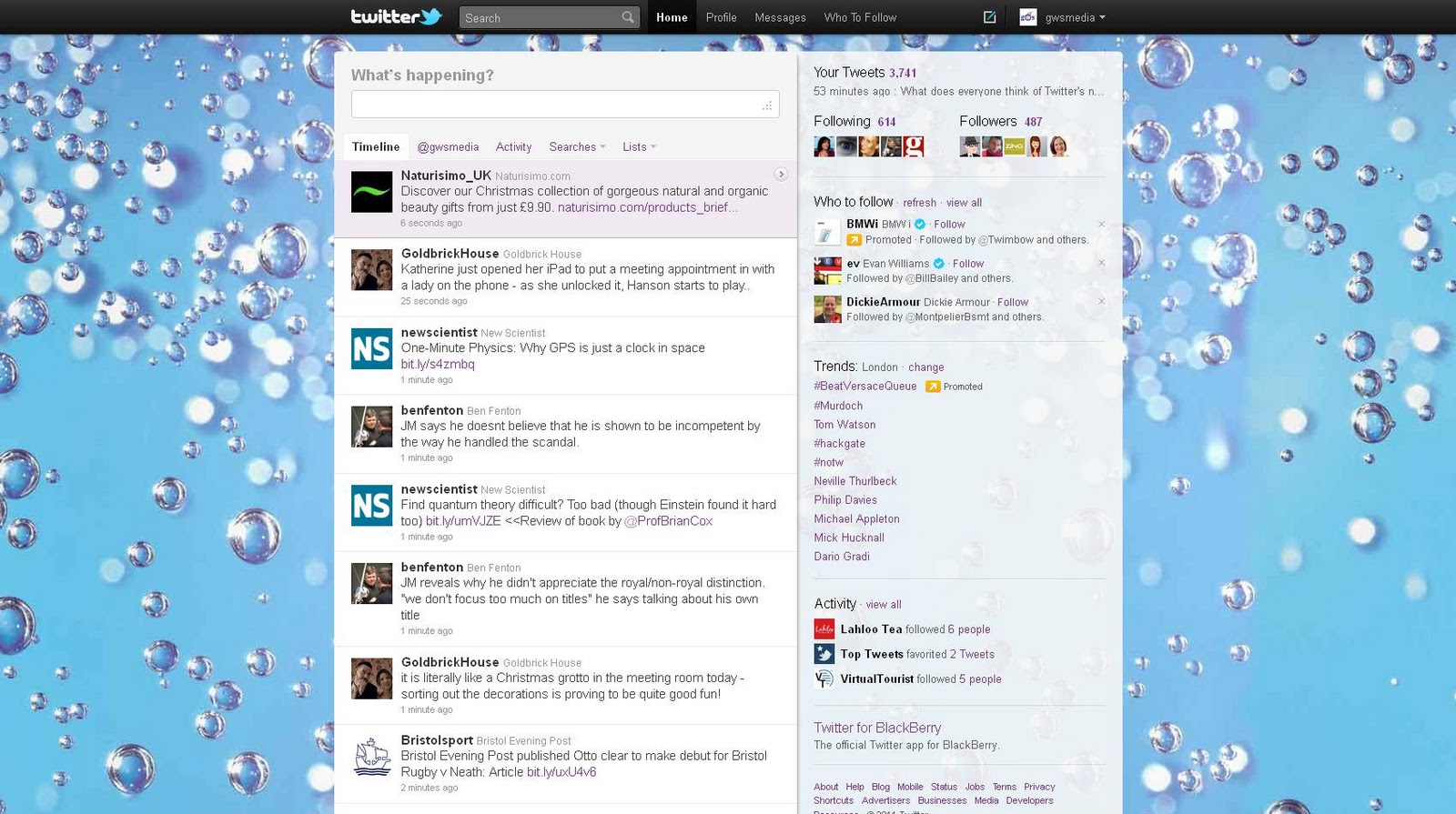The height and width of the screenshot is (814, 1456).
Task: Switch to the @gwsmedia mentions tab
Action: click(x=448, y=146)
